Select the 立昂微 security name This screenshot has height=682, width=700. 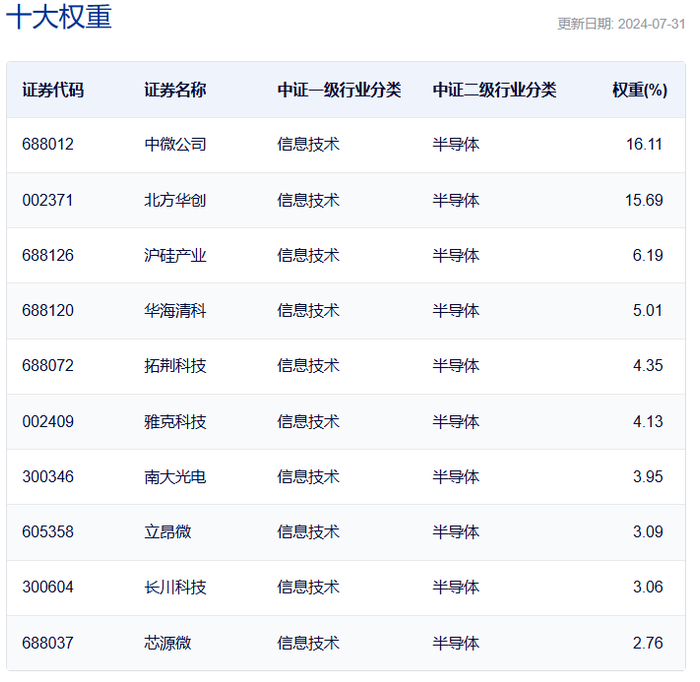tap(167, 532)
